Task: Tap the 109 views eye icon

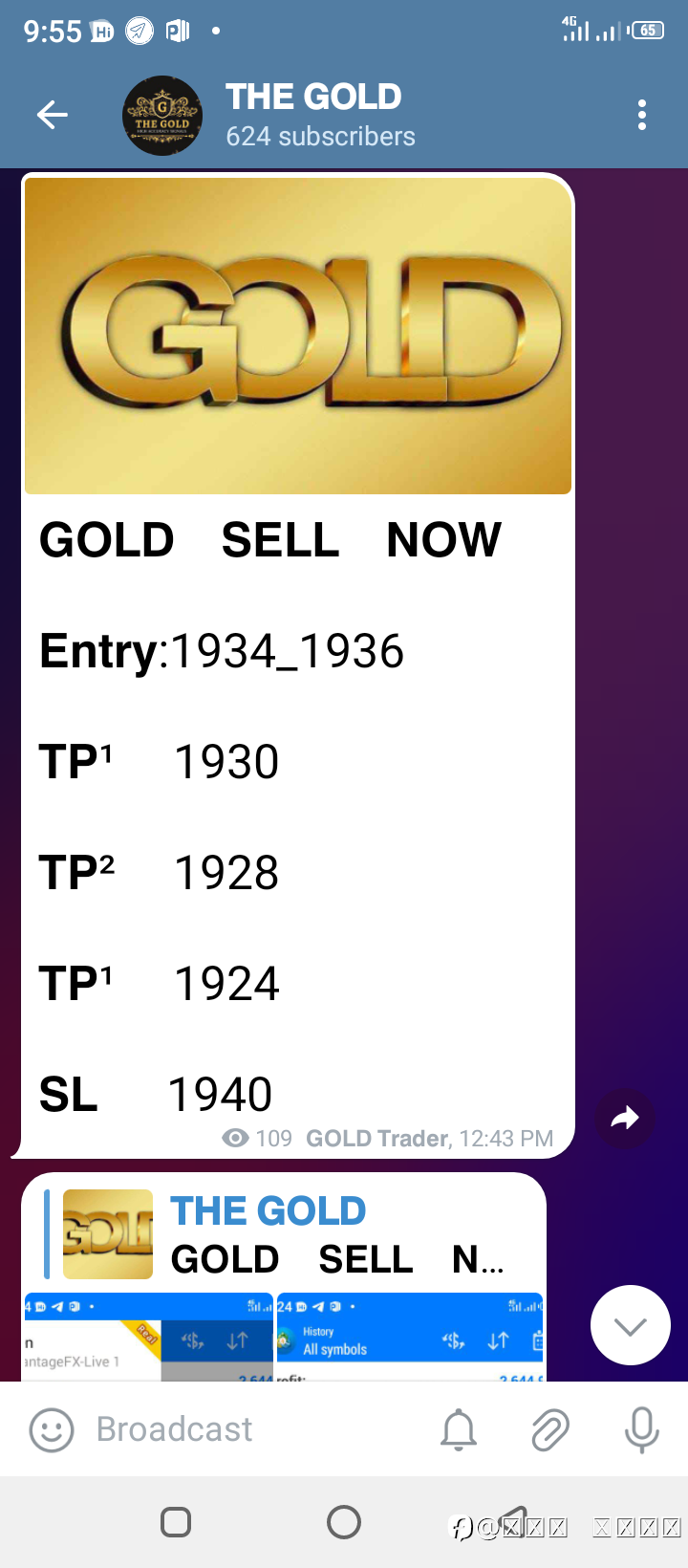Action: point(235,1138)
